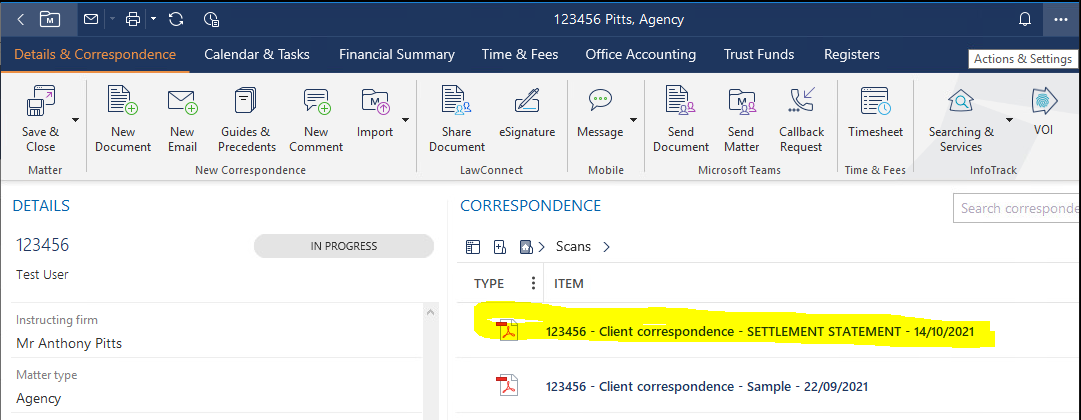Open Guides & Precedents
This screenshot has height=420, width=1081.
pyautogui.click(x=245, y=101)
